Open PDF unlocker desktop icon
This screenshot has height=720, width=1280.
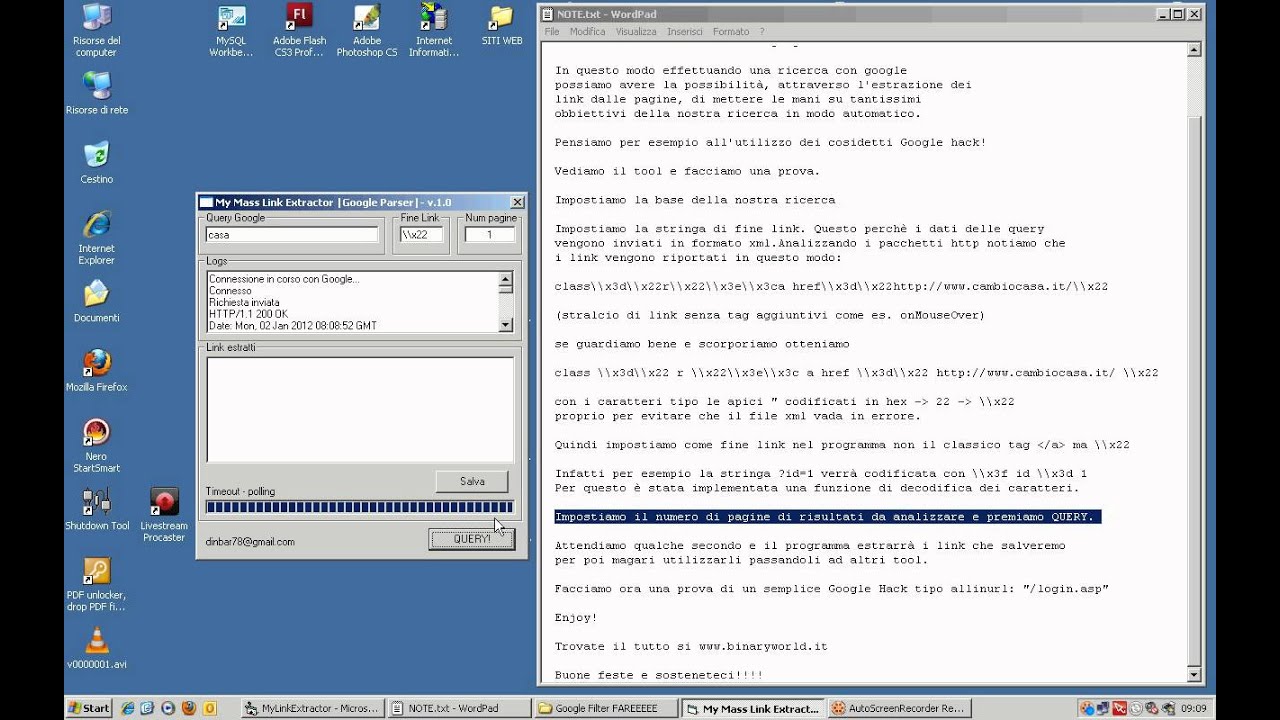(96, 583)
